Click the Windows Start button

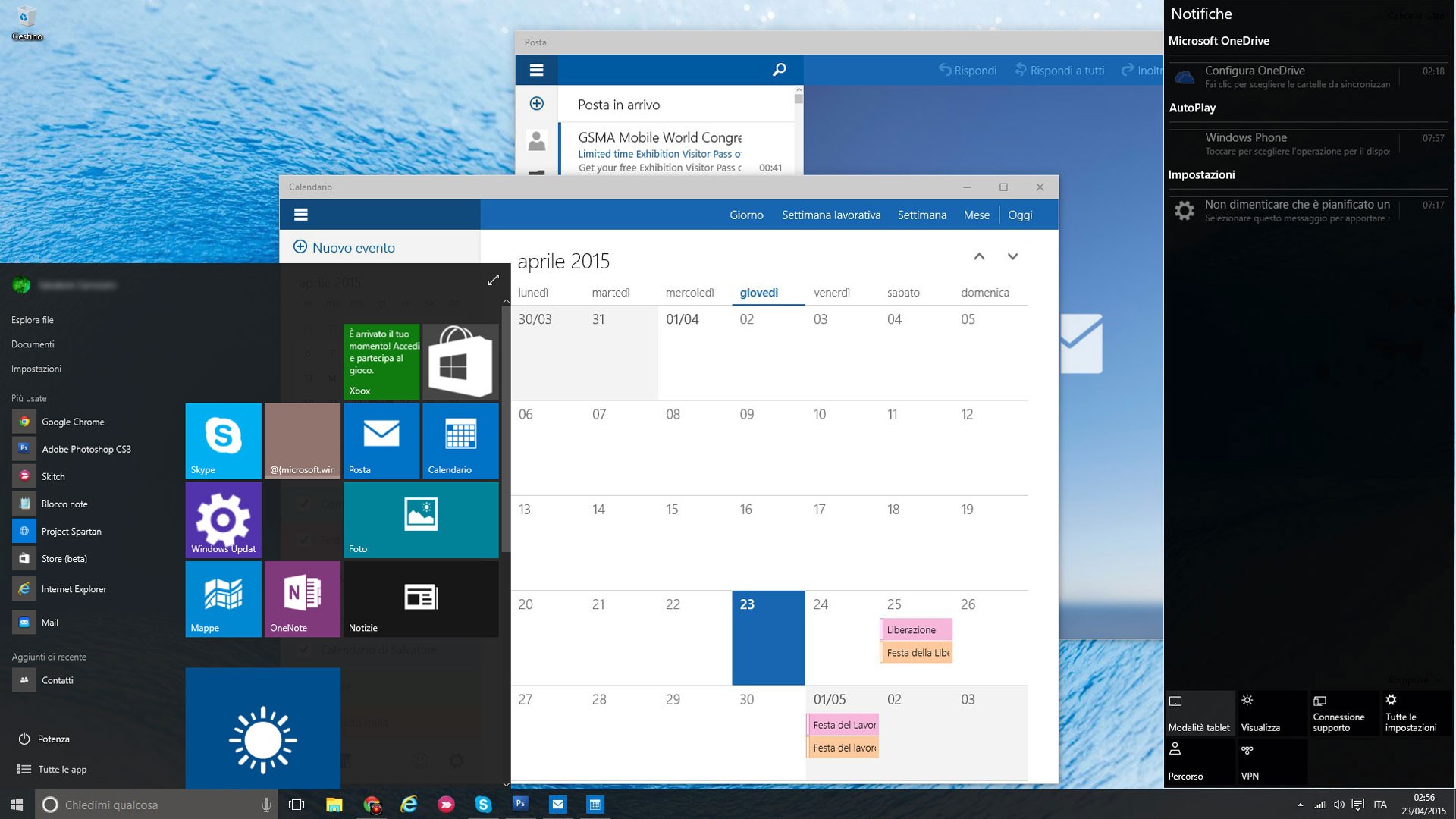pyautogui.click(x=17, y=805)
